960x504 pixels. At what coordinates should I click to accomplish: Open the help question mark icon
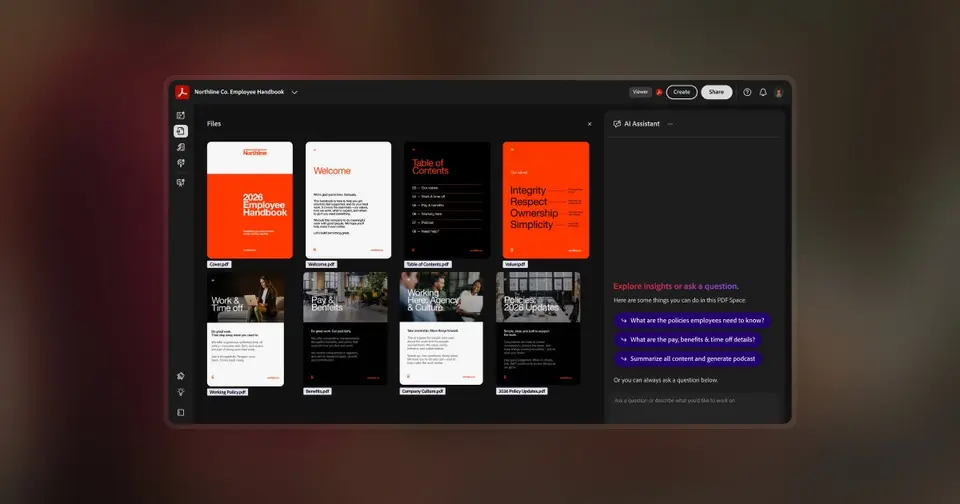click(x=747, y=92)
